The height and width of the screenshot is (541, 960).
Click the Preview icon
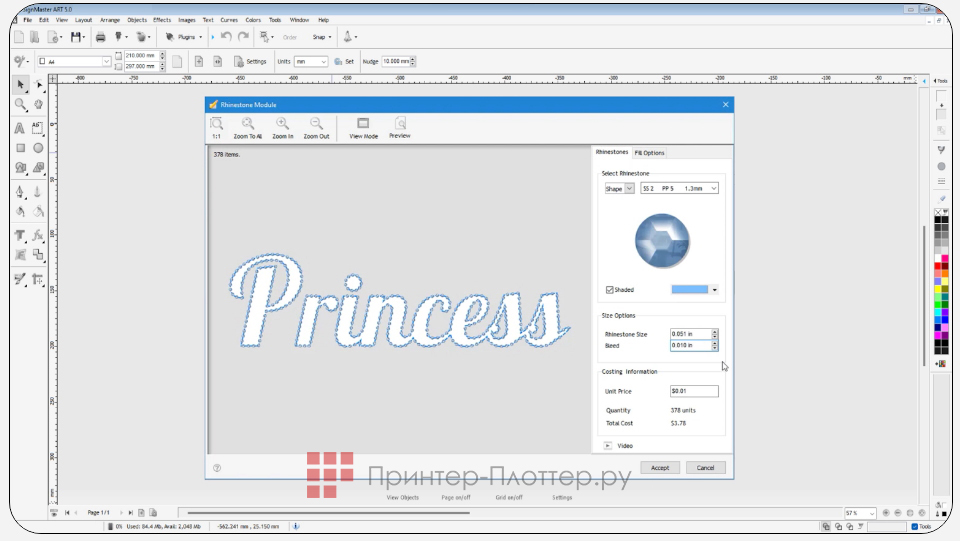pos(400,124)
